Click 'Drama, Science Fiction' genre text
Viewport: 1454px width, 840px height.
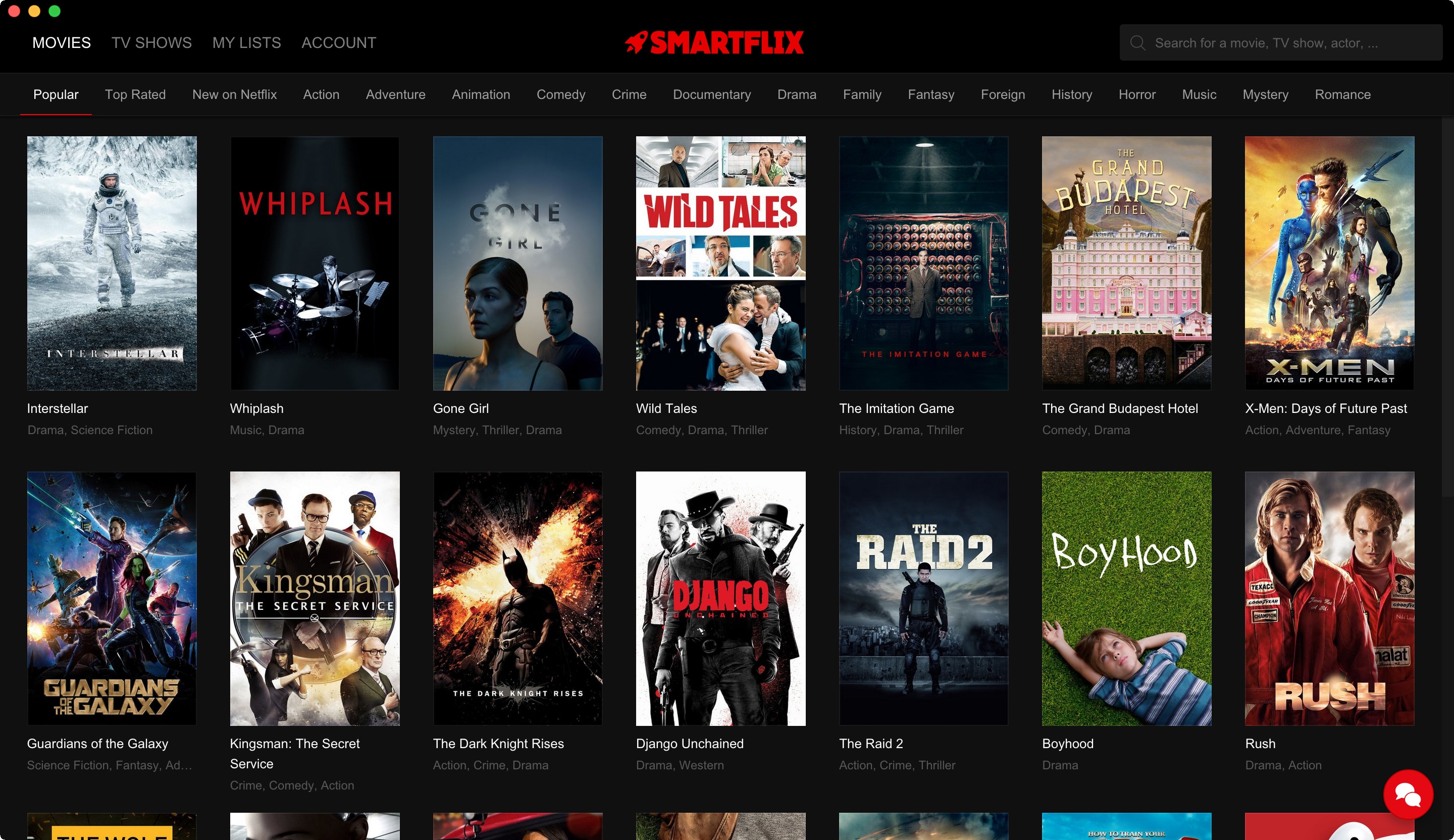coord(90,430)
